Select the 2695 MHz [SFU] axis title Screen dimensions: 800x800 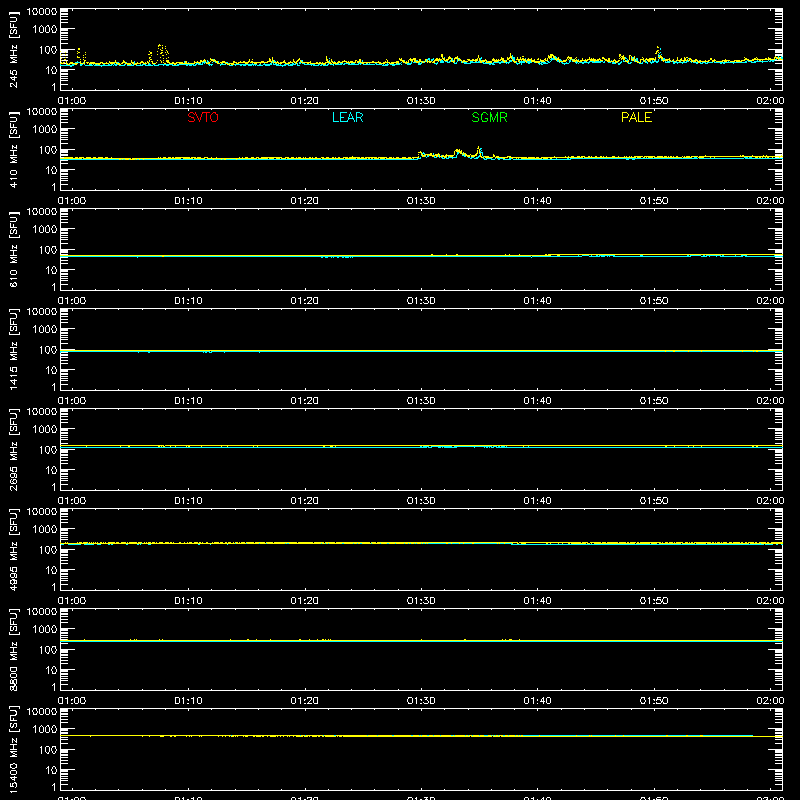[x=14, y=449]
